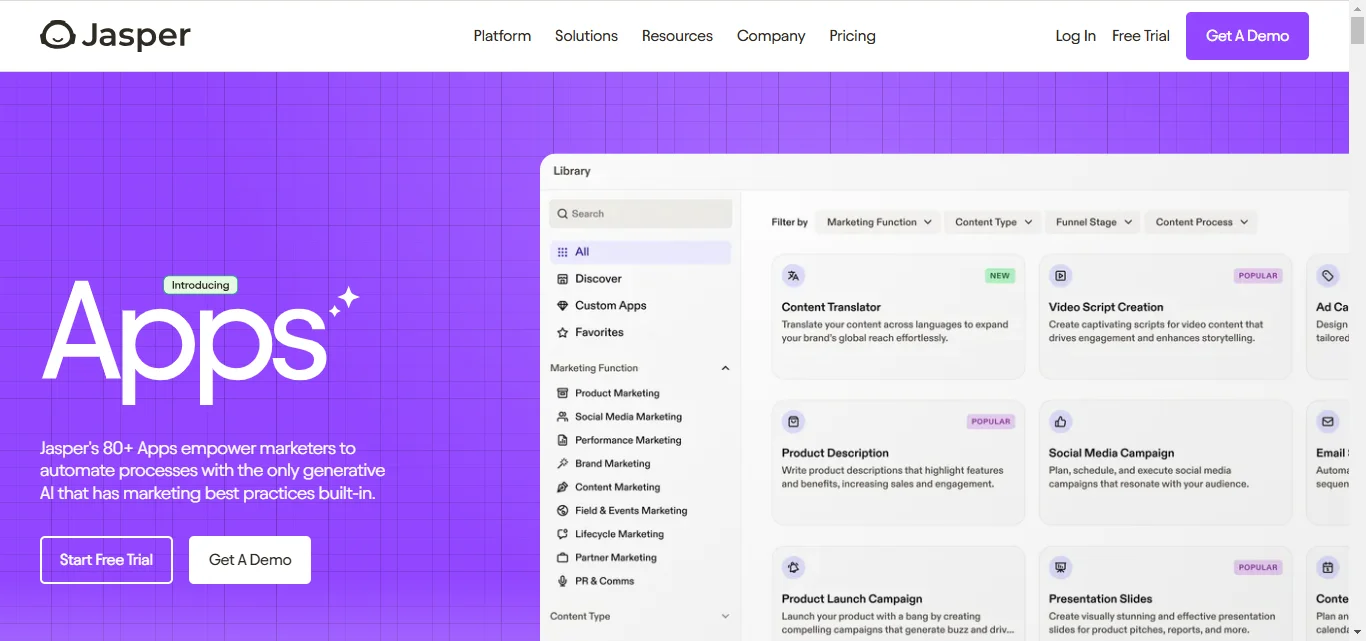Open the Marketing Function filter dropdown
This screenshot has height=641, width=1366.
[x=878, y=222]
